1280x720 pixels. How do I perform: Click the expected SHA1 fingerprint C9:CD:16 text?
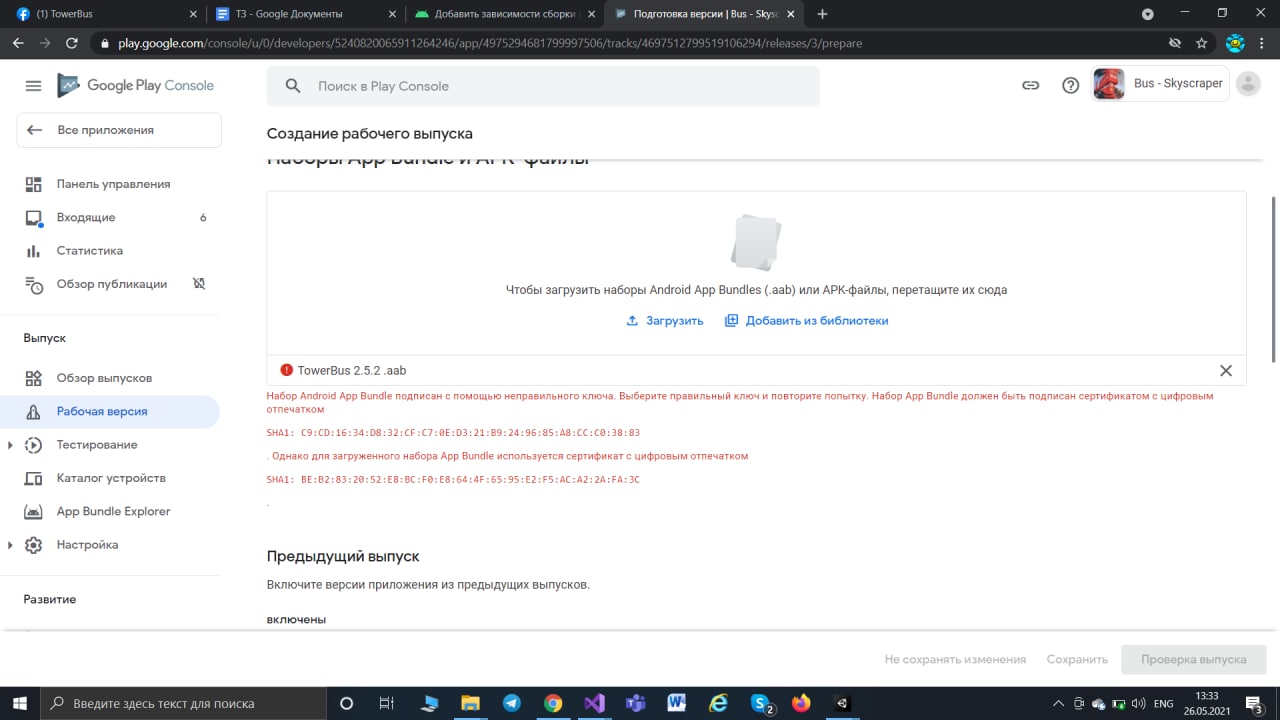point(453,433)
